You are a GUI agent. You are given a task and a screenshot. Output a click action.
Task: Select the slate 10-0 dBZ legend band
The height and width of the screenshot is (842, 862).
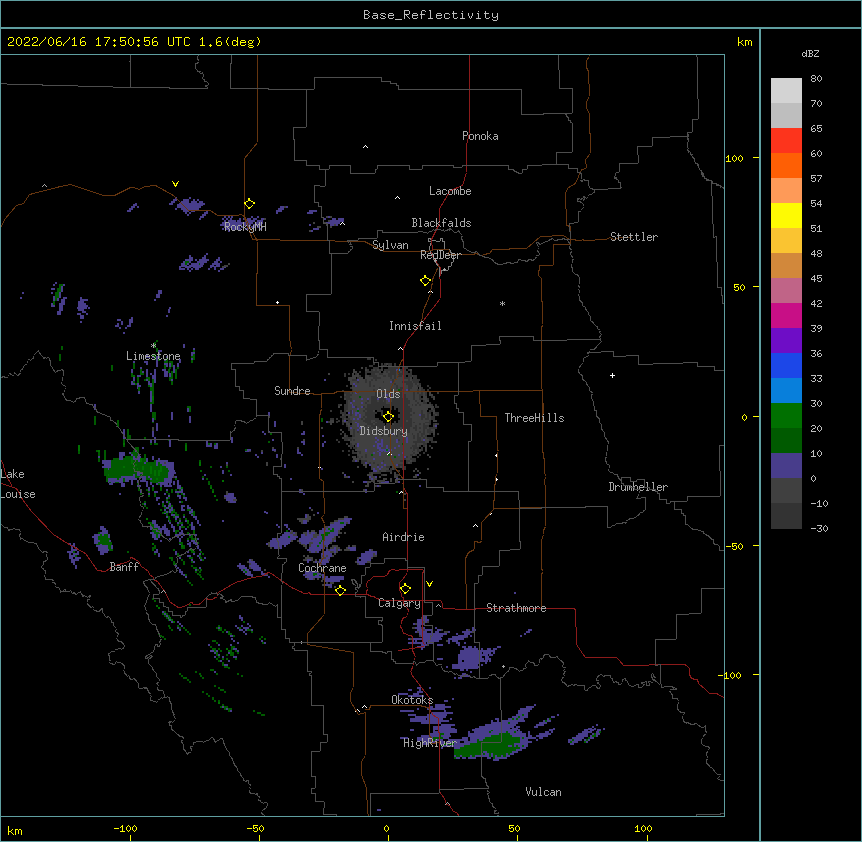coord(786,466)
